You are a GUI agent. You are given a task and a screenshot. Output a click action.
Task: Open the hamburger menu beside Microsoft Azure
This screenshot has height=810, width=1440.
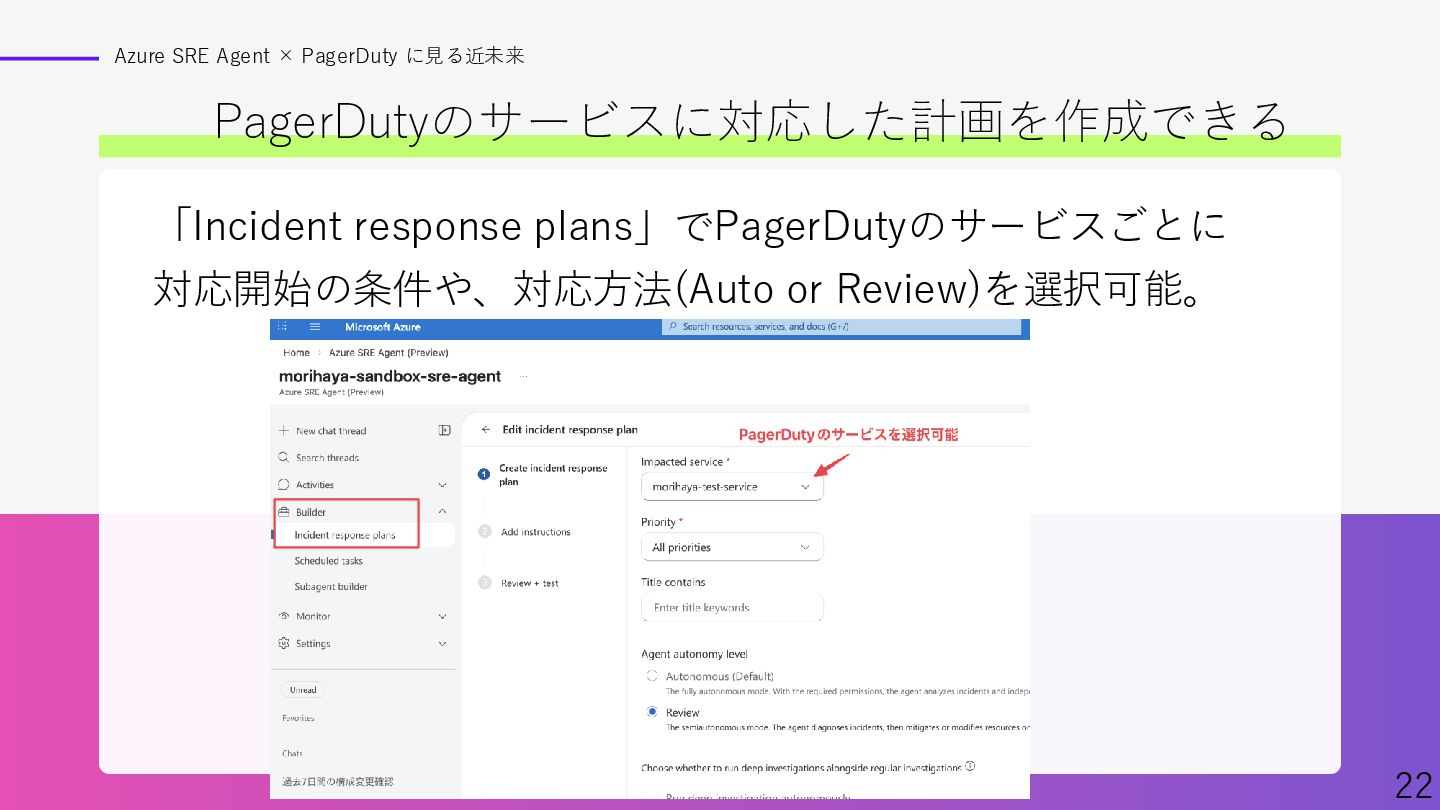click(x=315, y=327)
